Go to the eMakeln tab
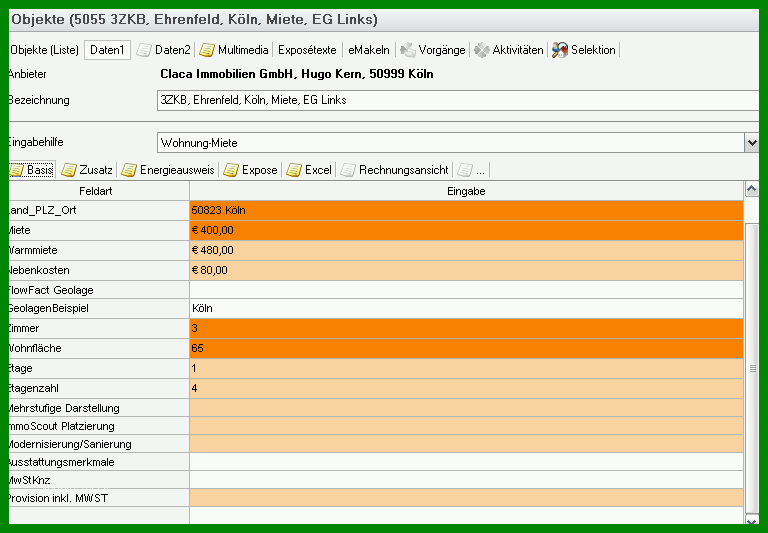The image size is (768, 533). (x=369, y=50)
